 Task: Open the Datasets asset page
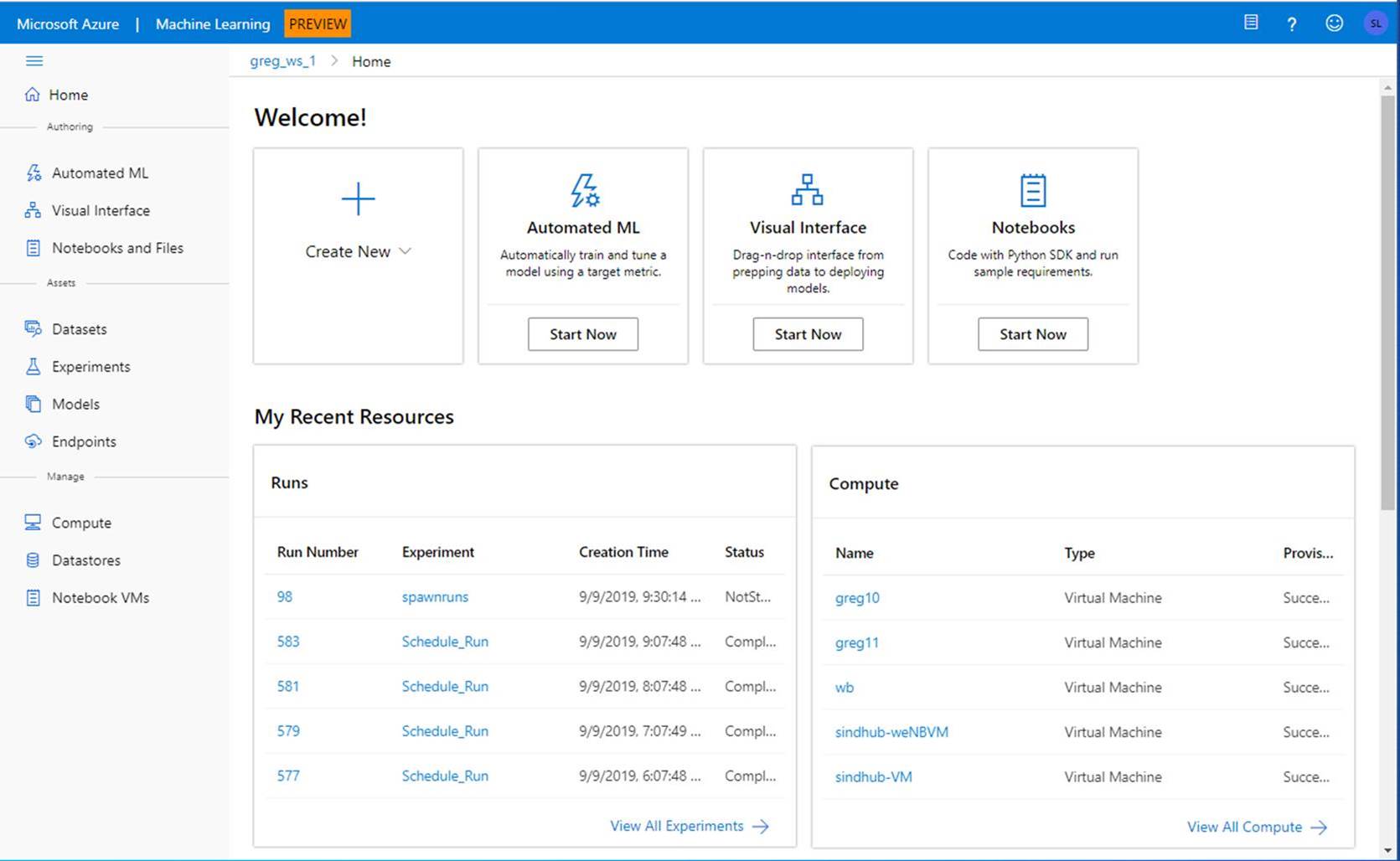[79, 328]
